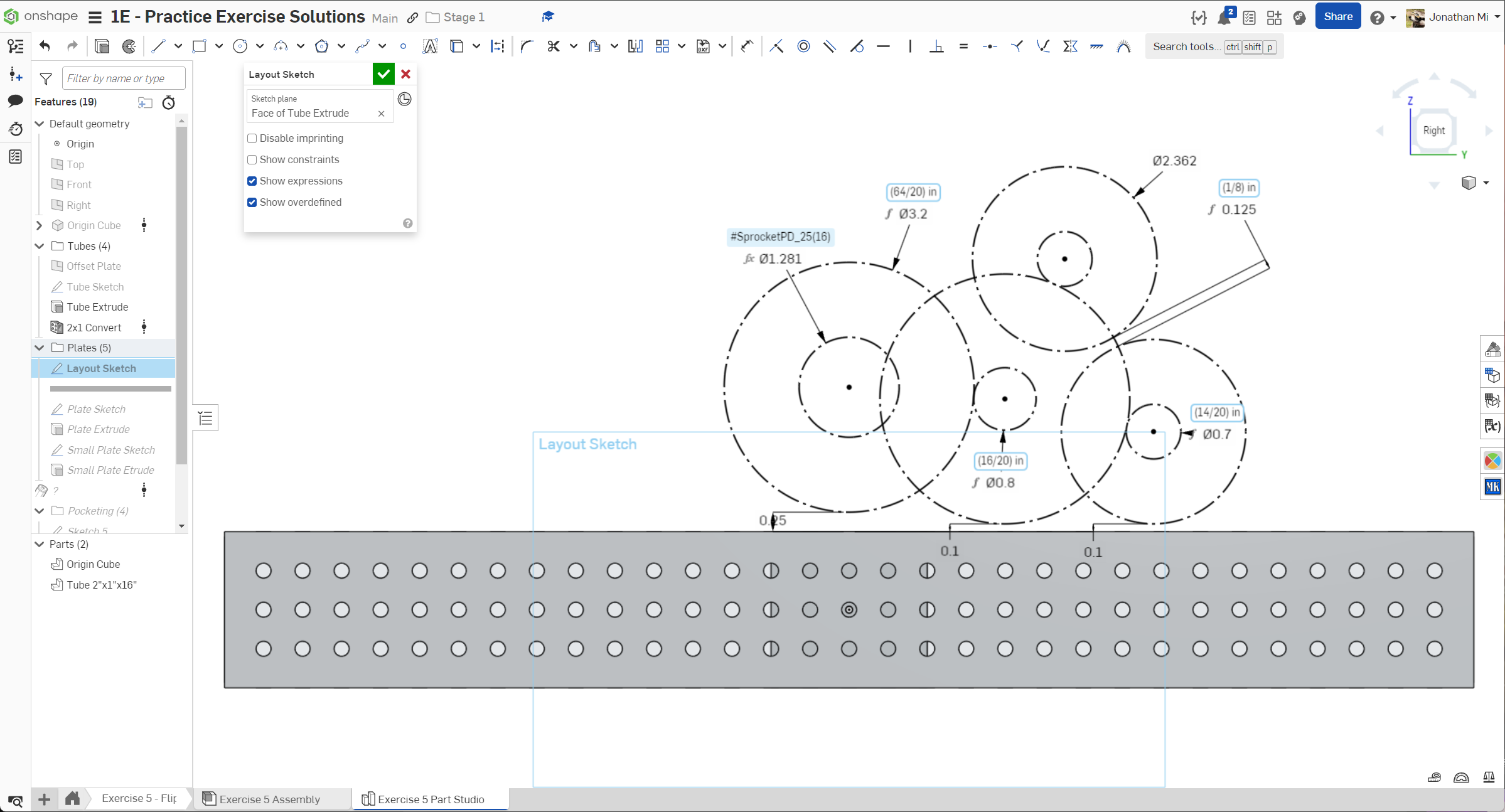
Task: Apply the Concentric constraint tool
Action: (x=803, y=46)
